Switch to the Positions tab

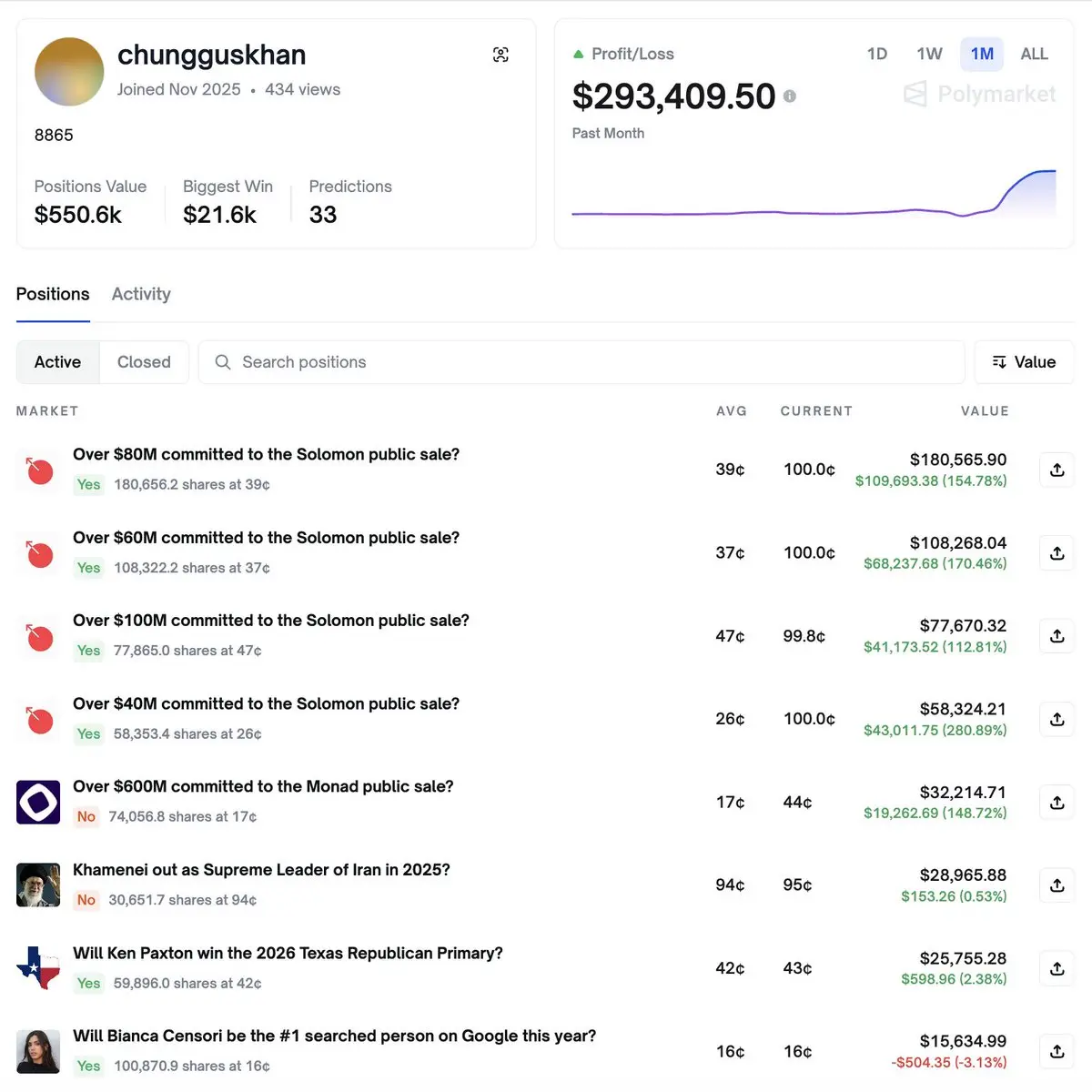coord(53,294)
